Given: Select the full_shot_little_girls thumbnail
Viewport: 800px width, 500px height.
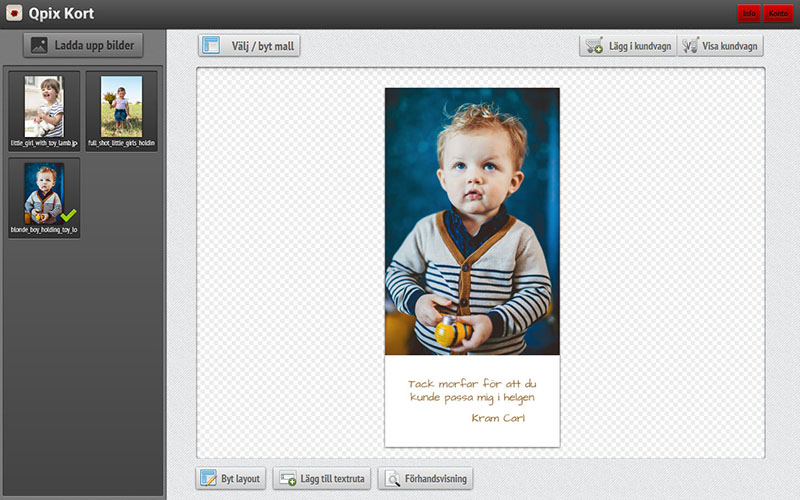Looking at the screenshot, I should click(121, 106).
